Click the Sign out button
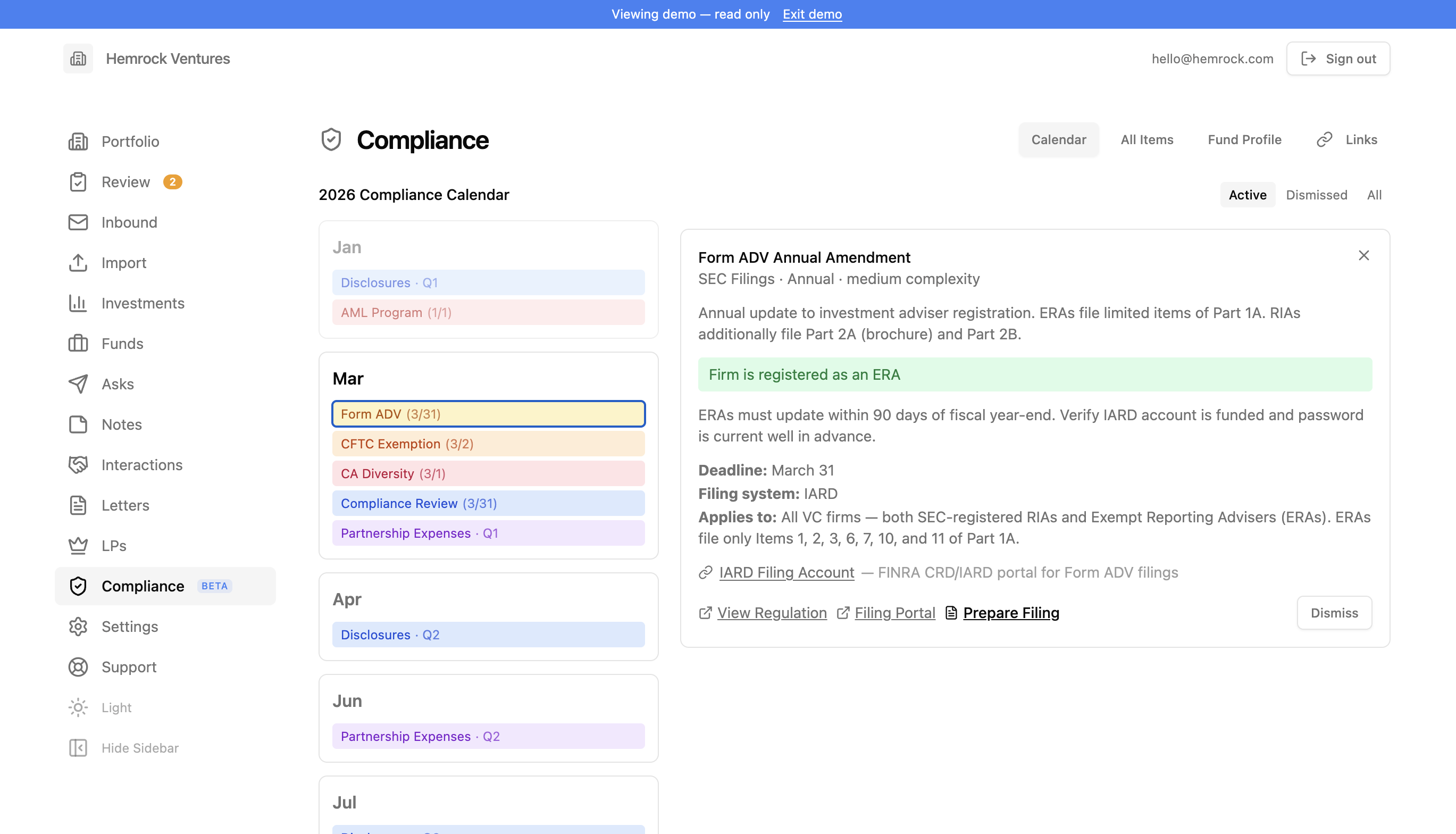The image size is (1456, 834). point(1338,59)
